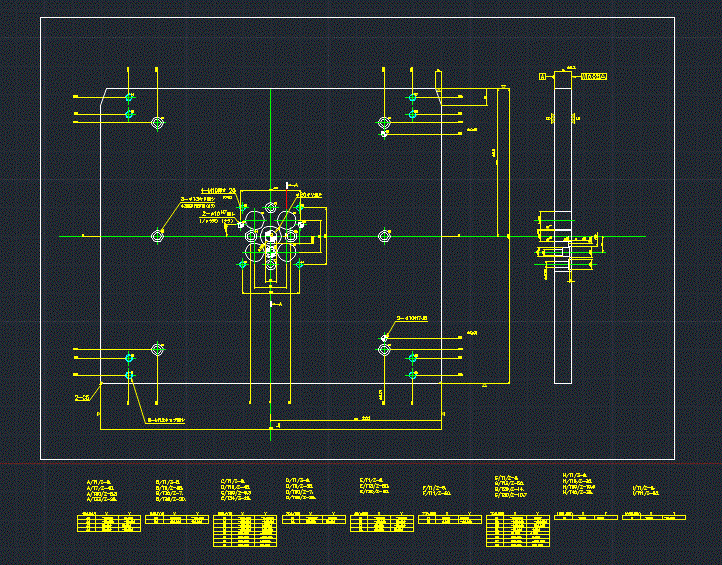Select the bottom-right hole circle on the plate
722x565 pixels.
384,350
